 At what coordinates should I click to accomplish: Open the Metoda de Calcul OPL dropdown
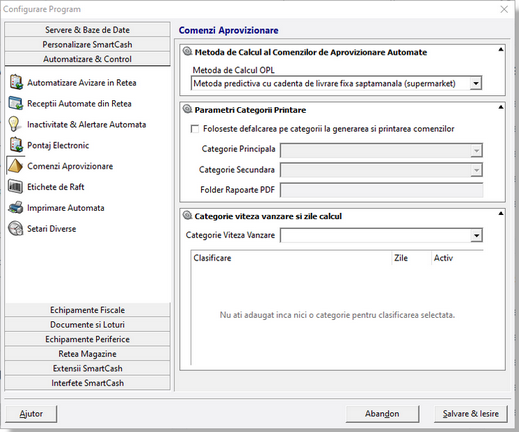(x=476, y=83)
